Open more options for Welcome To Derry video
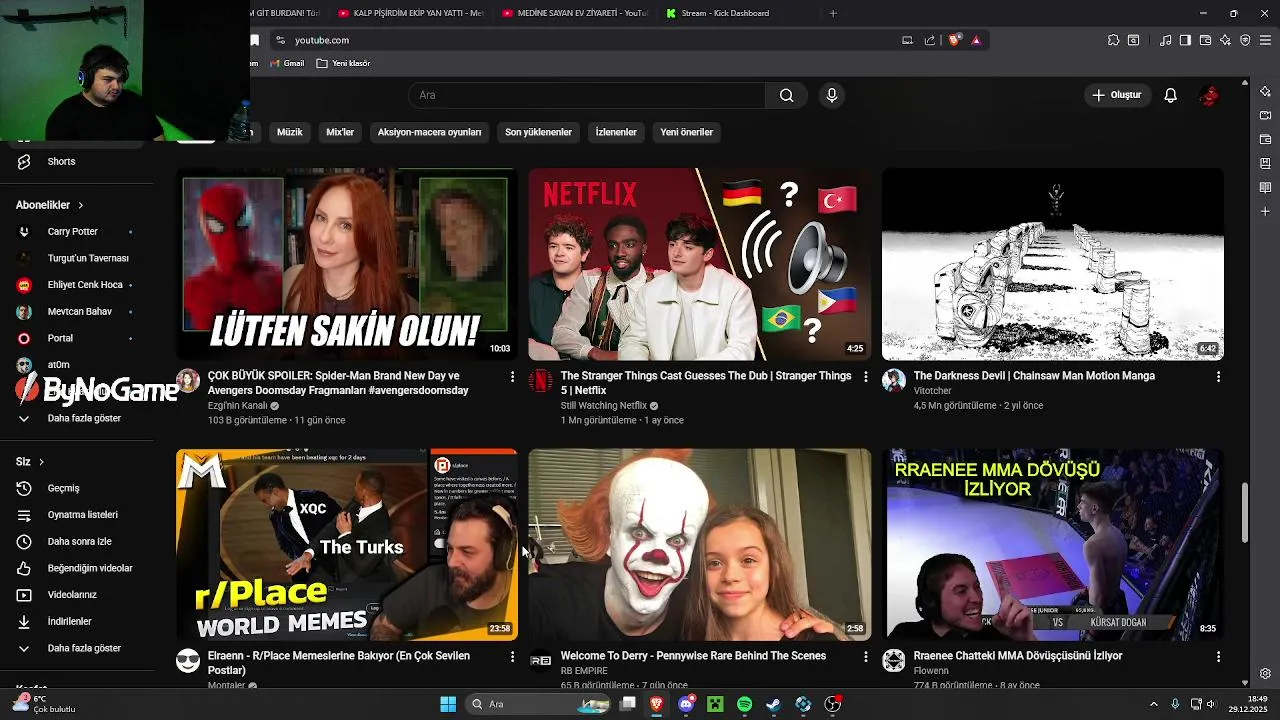Viewport: 1280px width, 720px height. 865,657
